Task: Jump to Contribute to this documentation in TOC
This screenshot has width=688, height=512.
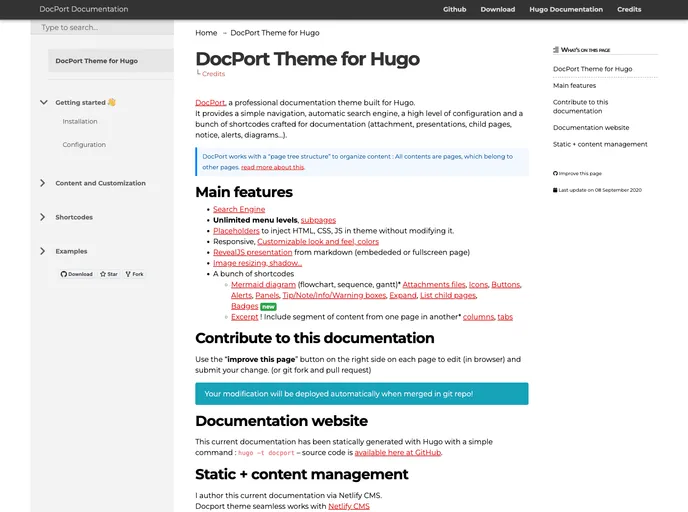Action: [580, 107]
